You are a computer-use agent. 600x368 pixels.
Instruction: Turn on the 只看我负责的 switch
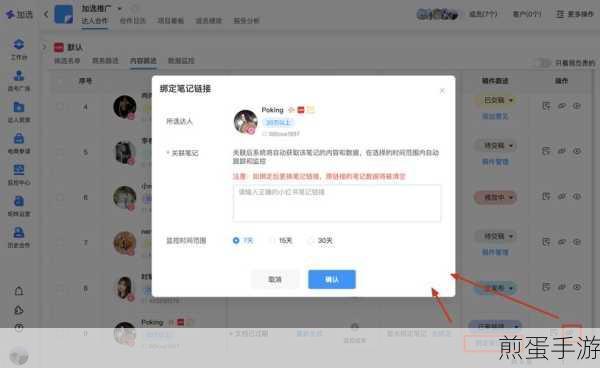[543, 63]
